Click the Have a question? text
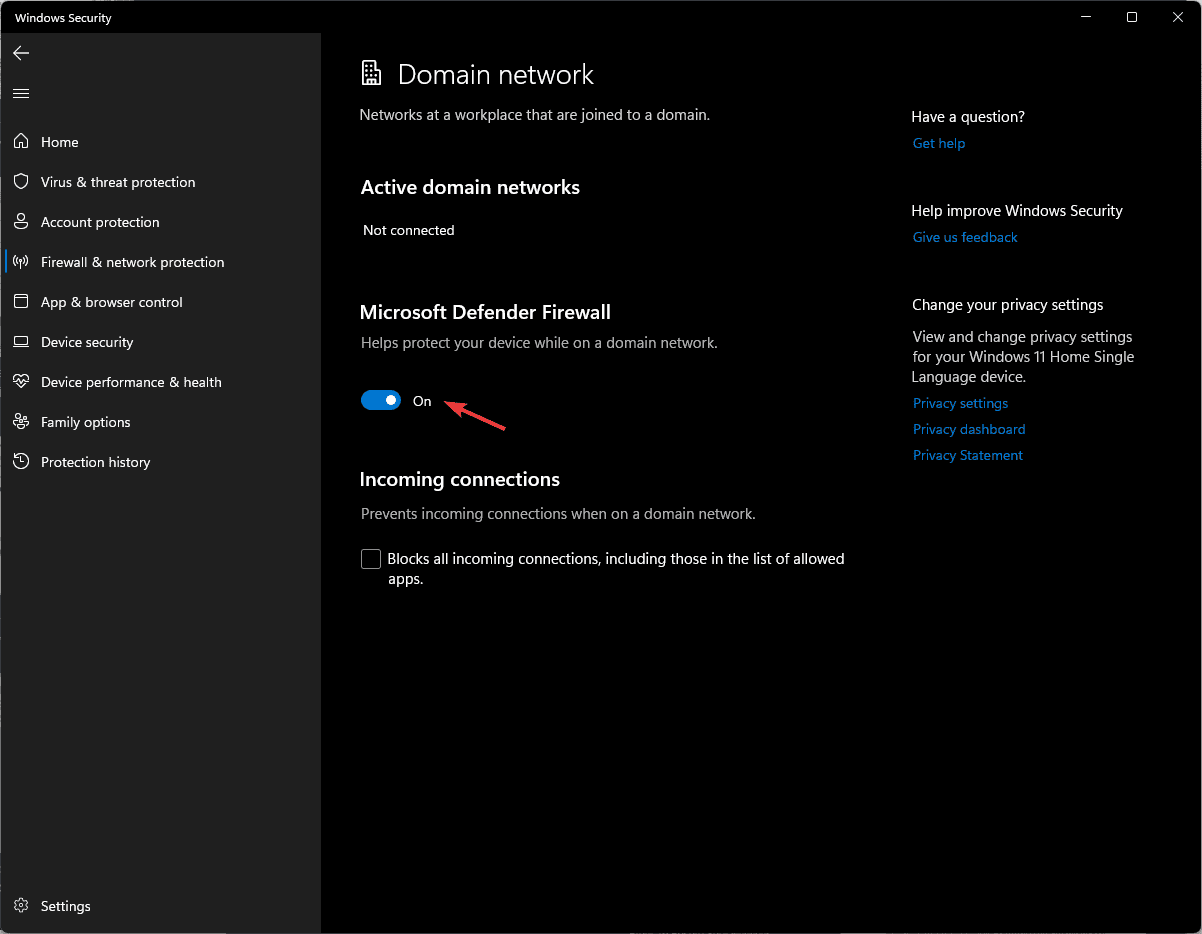The width and height of the screenshot is (1202, 934). coord(968,117)
